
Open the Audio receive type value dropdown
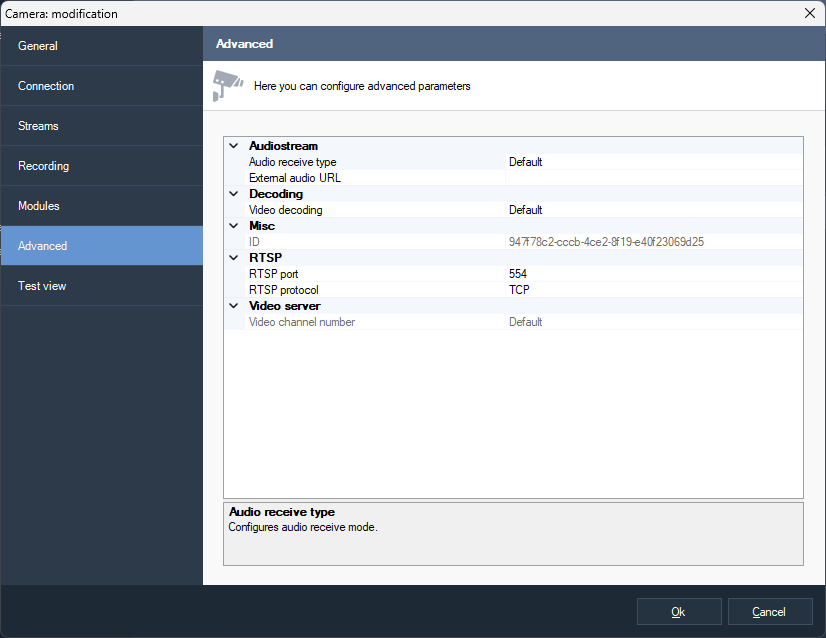653,162
